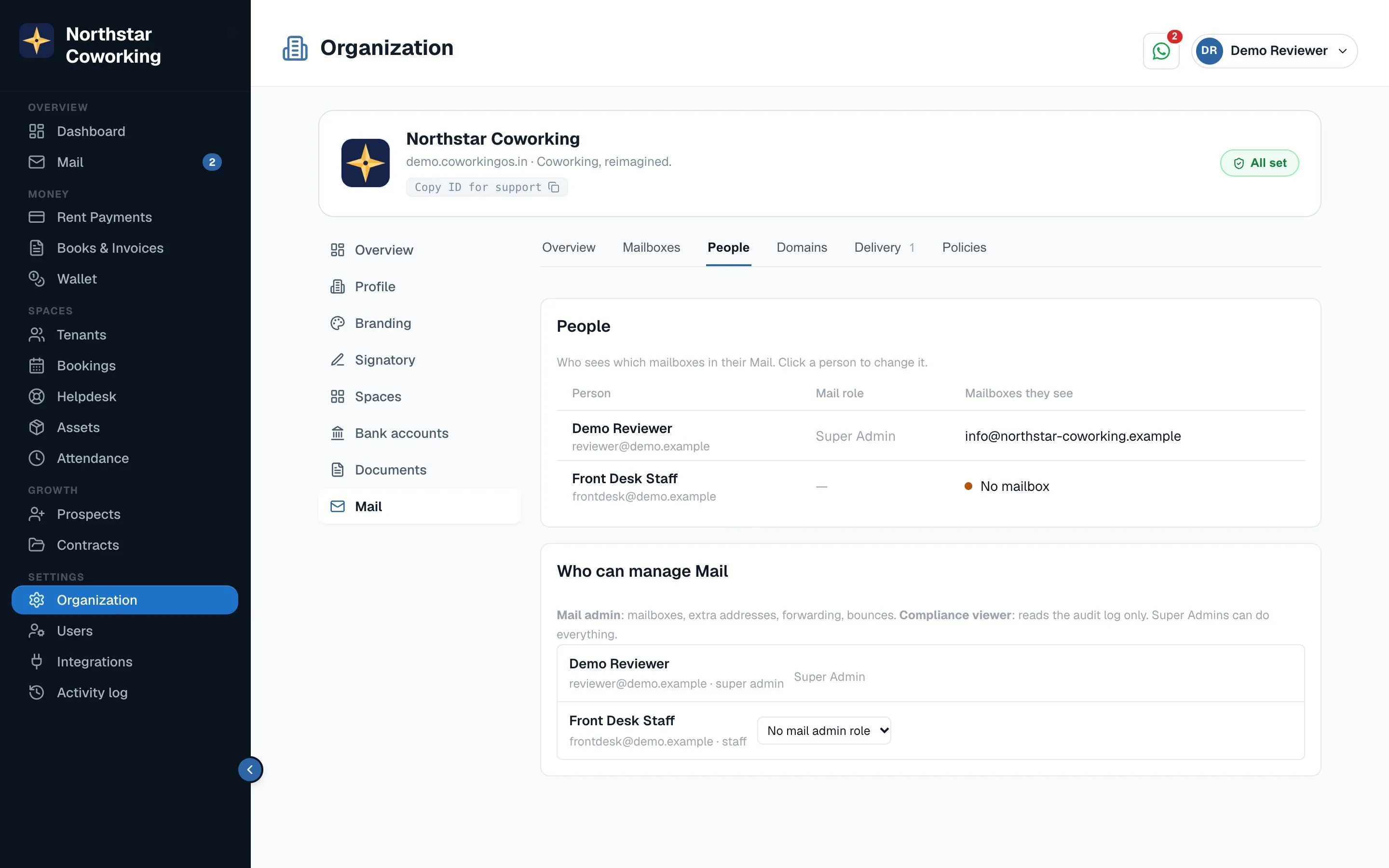Click the All set status badge
The image size is (1389, 868).
point(1259,163)
